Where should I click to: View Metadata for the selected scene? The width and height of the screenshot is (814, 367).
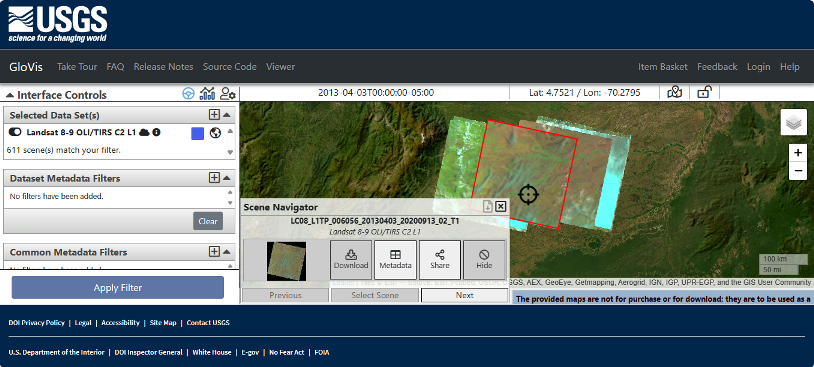point(395,259)
